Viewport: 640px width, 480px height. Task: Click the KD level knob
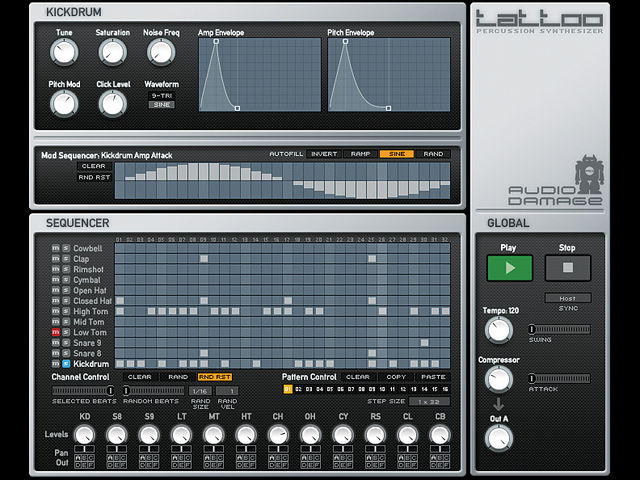[84, 435]
